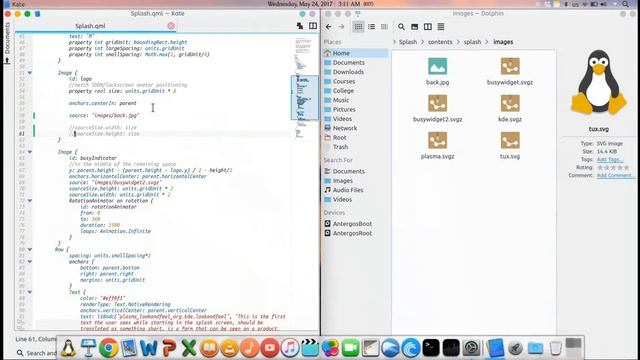
Task: Close the Splash.qml tab in Kate
Action: click(171, 26)
